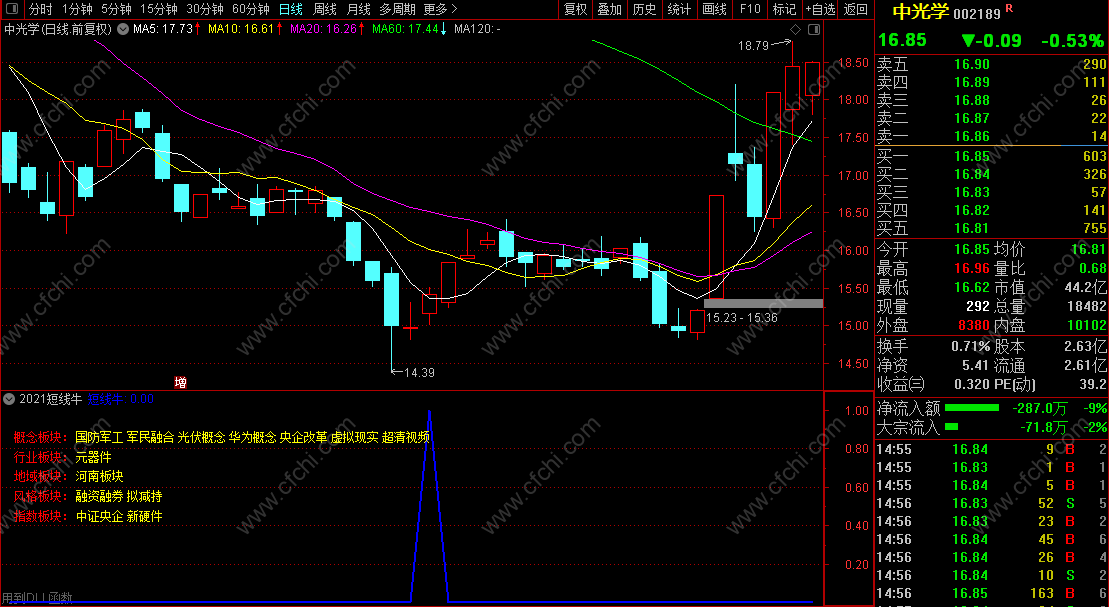Click the diamond marker icon above the chart
Viewport: 1109px width, 607px height.
(796, 29)
